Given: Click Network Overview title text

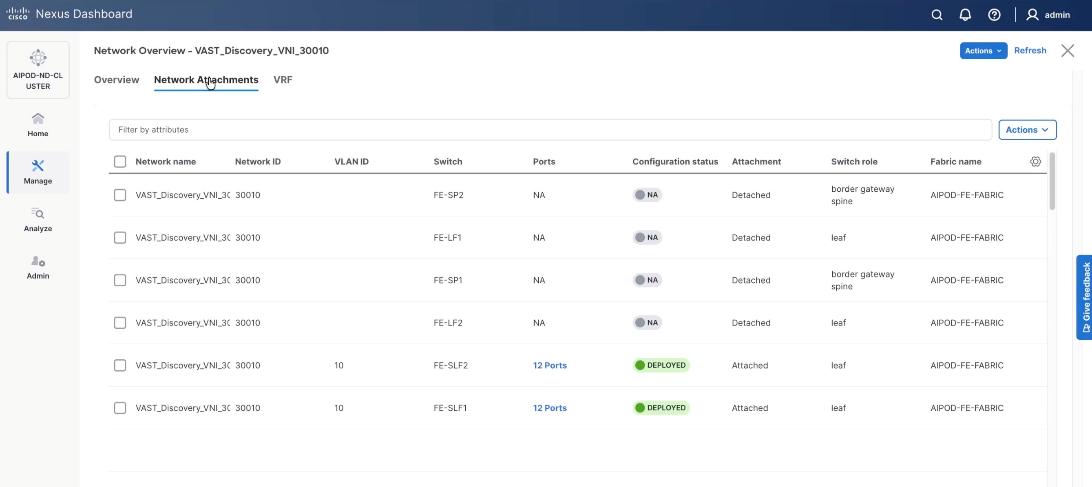Looking at the screenshot, I should pyautogui.click(x=211, y=51).
